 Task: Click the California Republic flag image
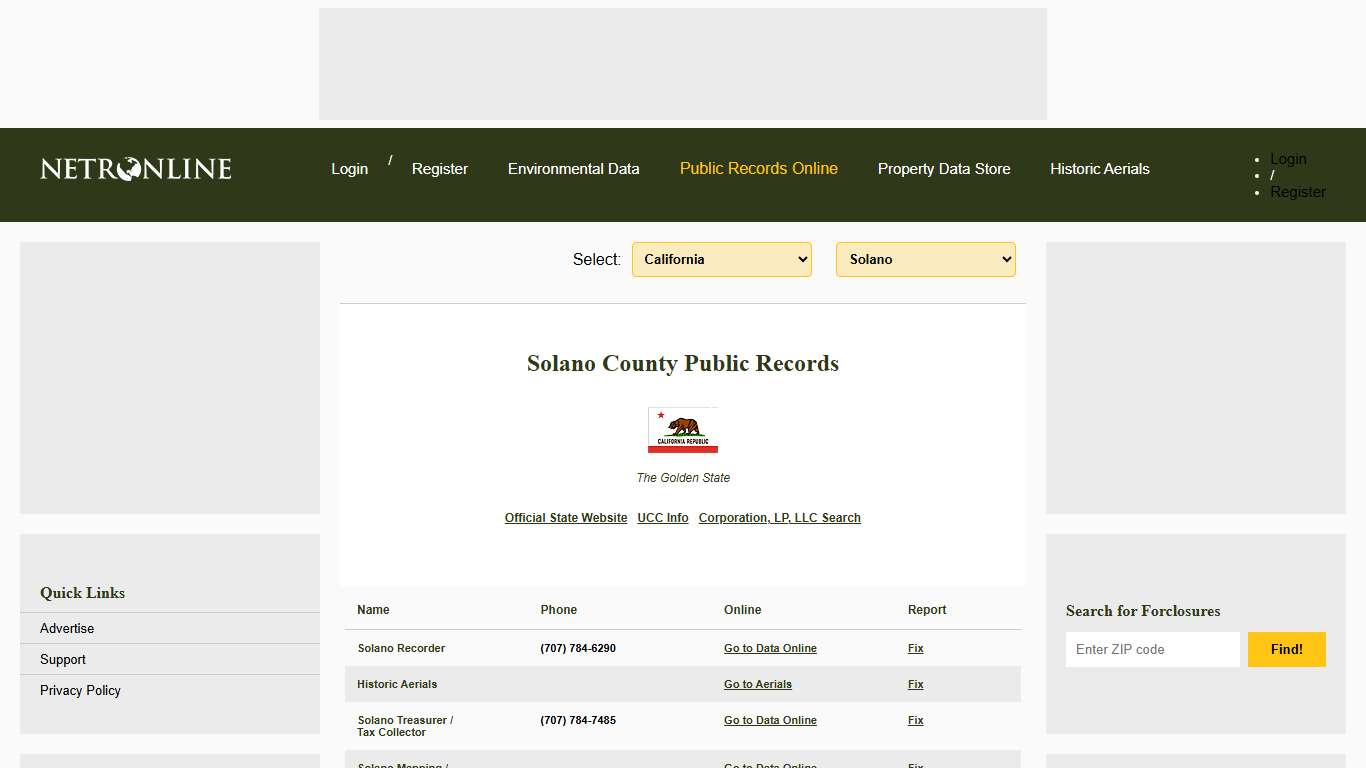[683, 429]
